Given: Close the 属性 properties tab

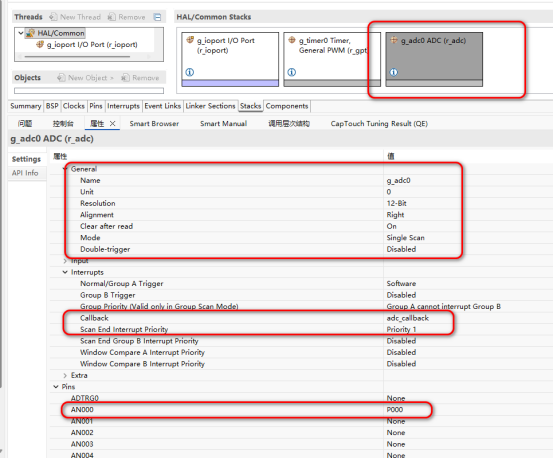Looking at the screenshot, I should tap(113, 123).
